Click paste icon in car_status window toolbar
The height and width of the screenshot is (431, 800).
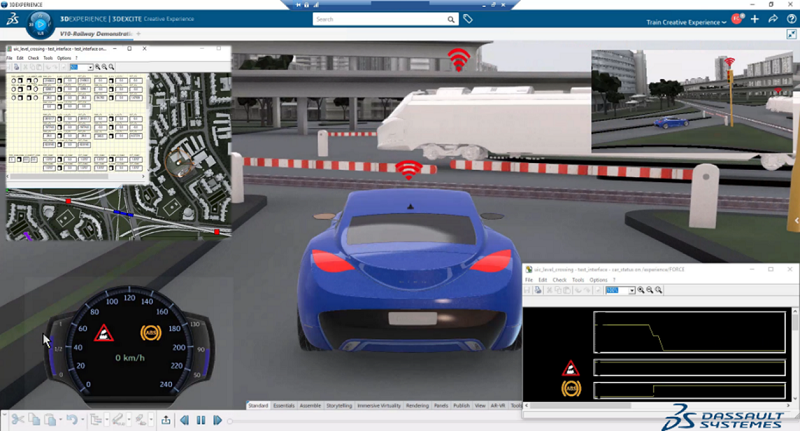pyautogui.click(x=566, y=290)
